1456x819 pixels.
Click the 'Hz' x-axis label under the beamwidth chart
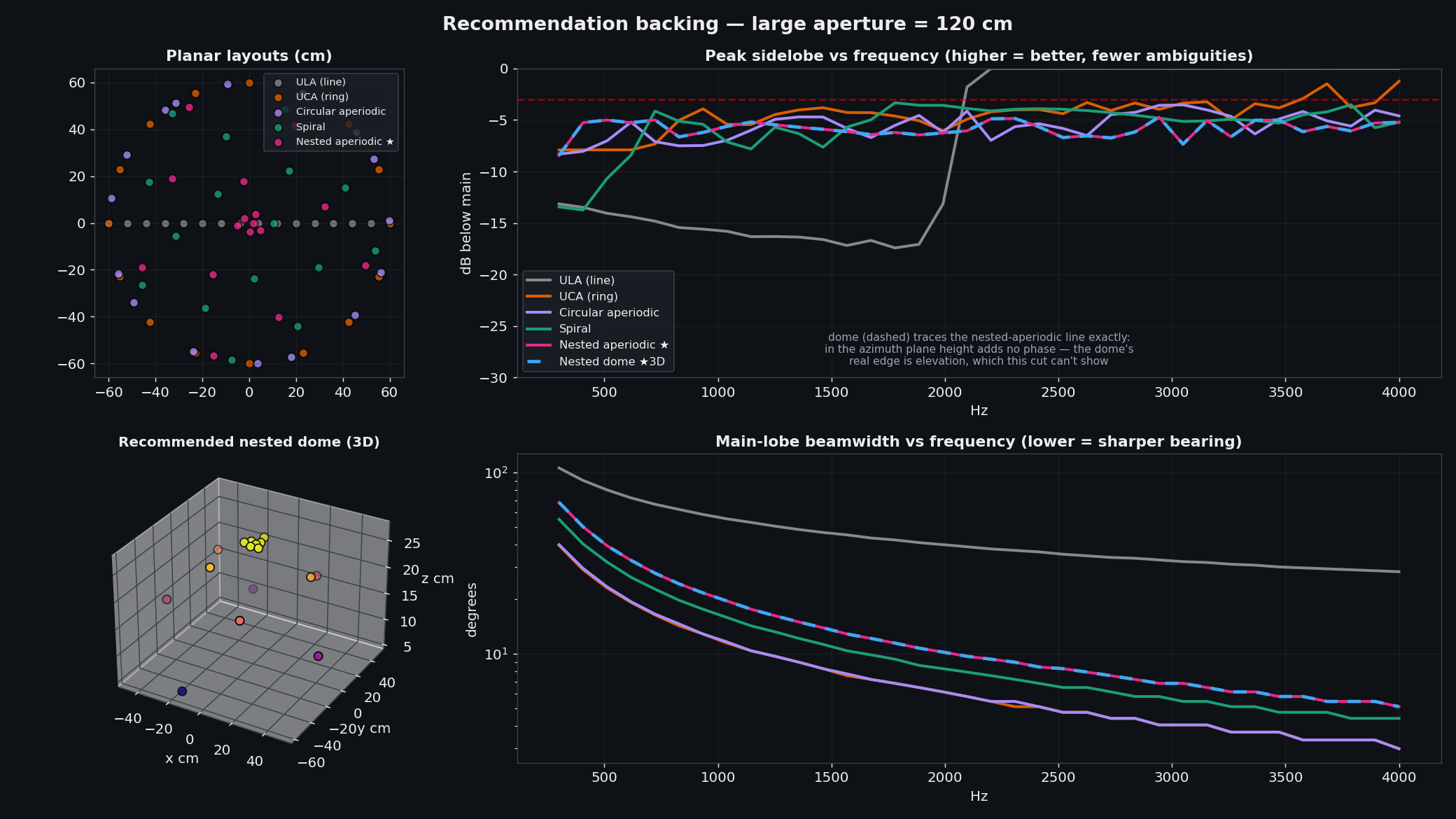point(979,797)
